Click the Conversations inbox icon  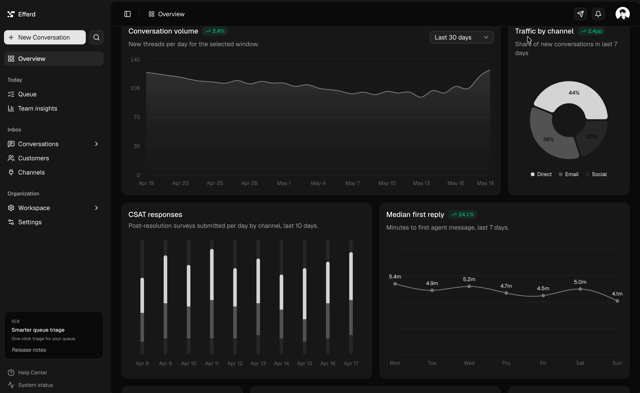pyautogui.click(x=11, y=144)
